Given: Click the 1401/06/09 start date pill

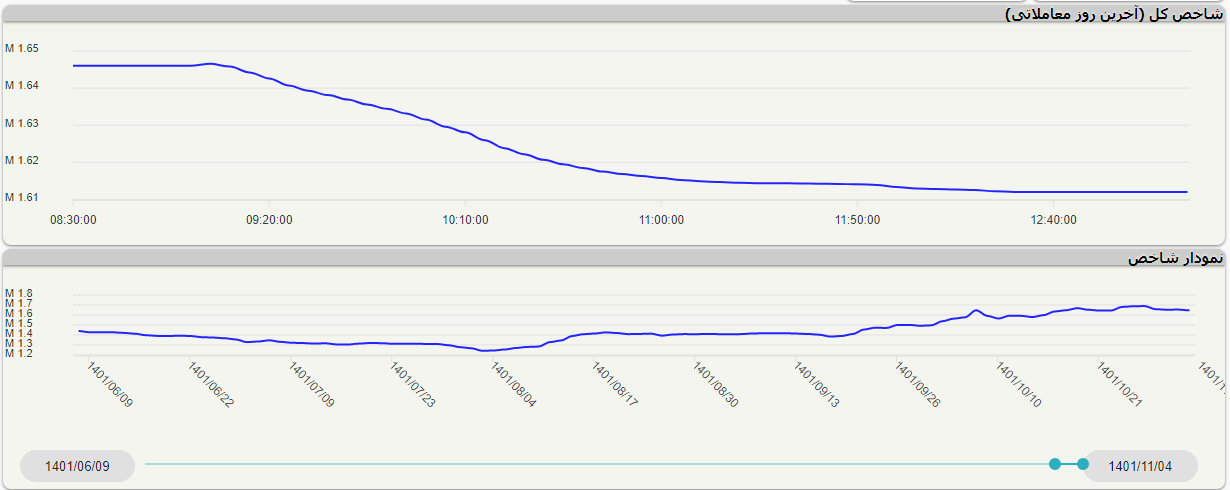Looking at the screenshot, I should coord(77,466).
